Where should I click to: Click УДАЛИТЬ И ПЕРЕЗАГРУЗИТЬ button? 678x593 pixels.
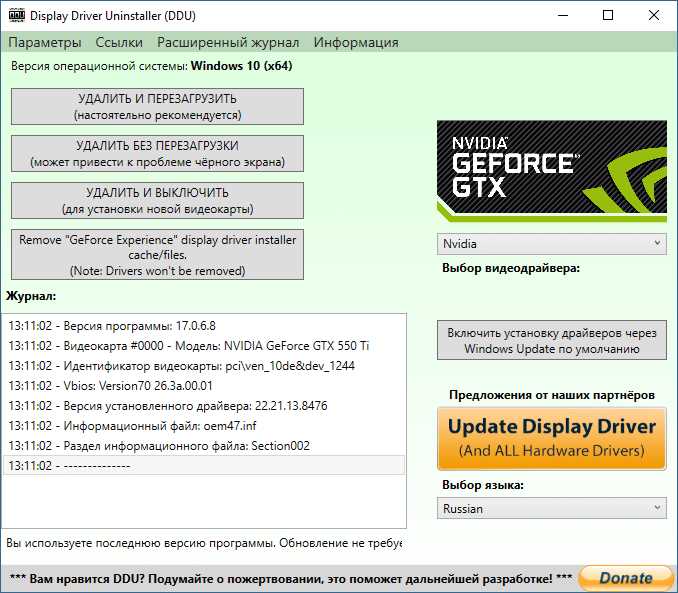tap(157, 107)
